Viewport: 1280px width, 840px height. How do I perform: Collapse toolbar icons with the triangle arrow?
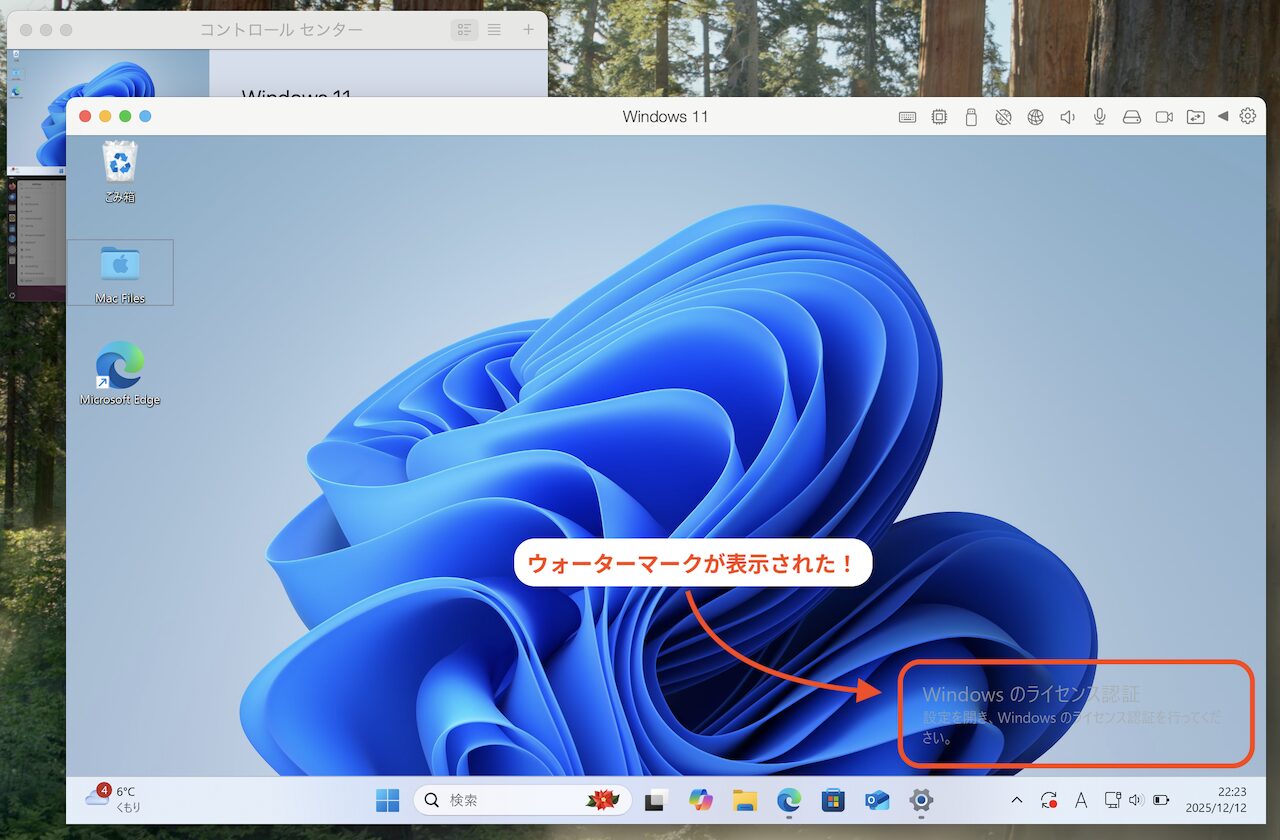tap(1222, 117)
